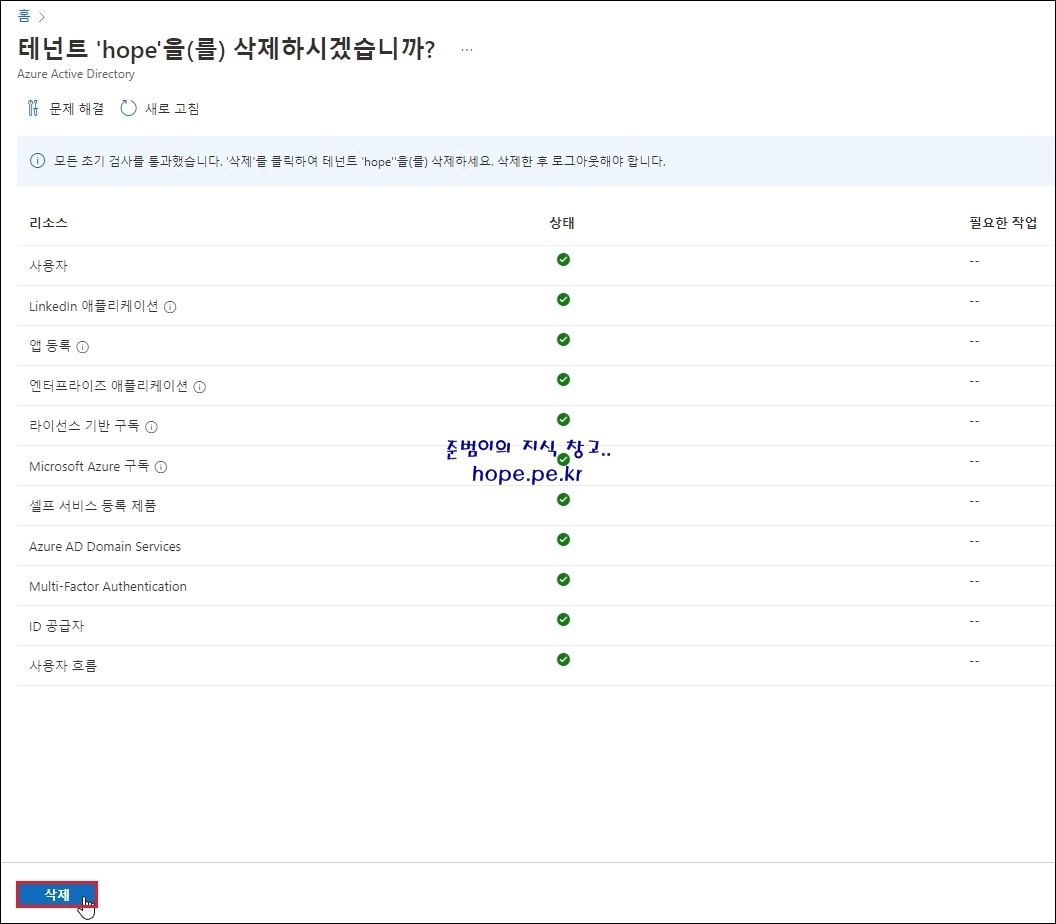Click info icon next to 엔터프라이즈 애플리케이션
The height and width of the screenshot is (924, 1056).
(x=199, y=387)
